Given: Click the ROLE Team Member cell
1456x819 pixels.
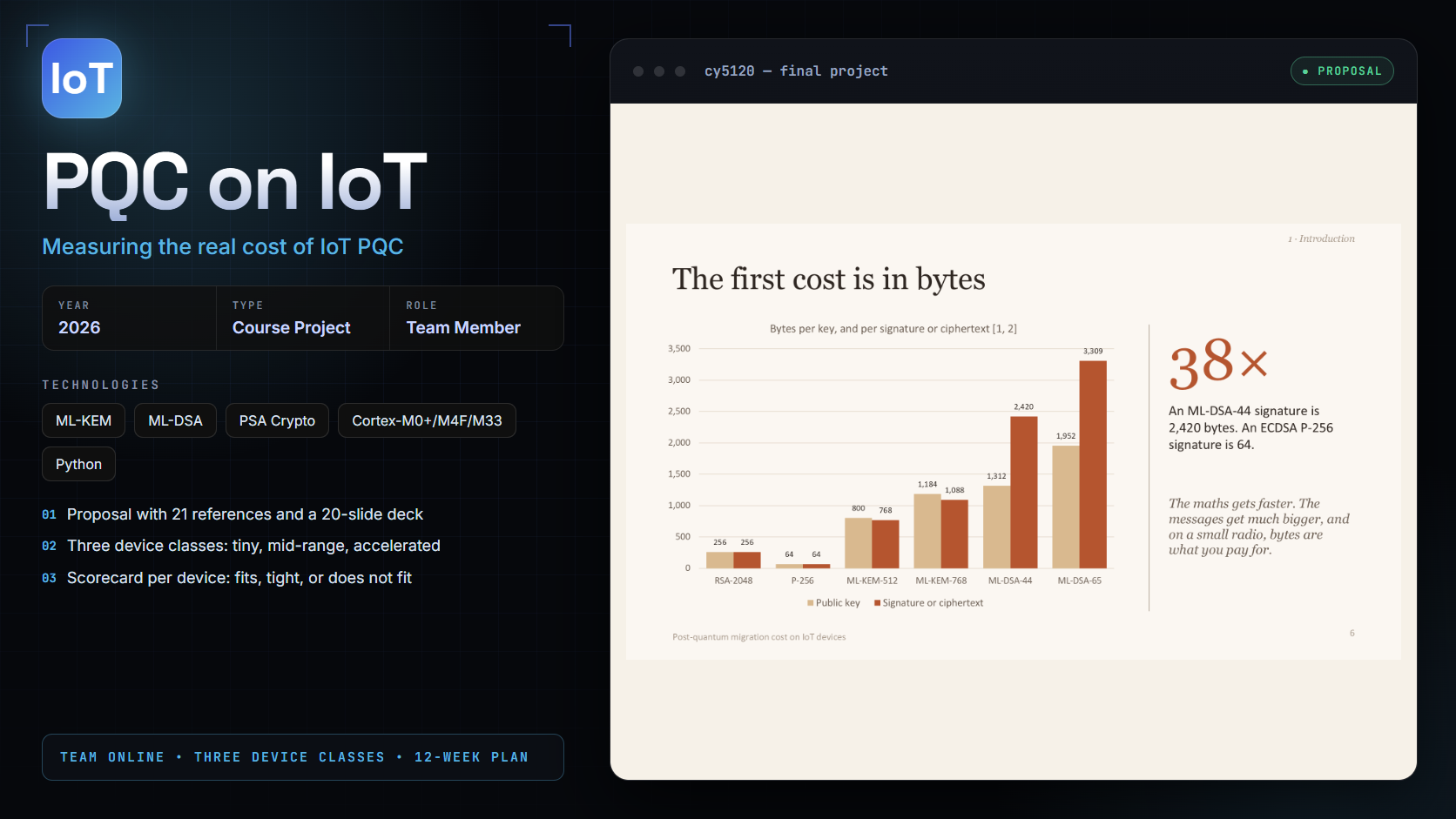Looking at the screenshot, I should coord(476,319).
